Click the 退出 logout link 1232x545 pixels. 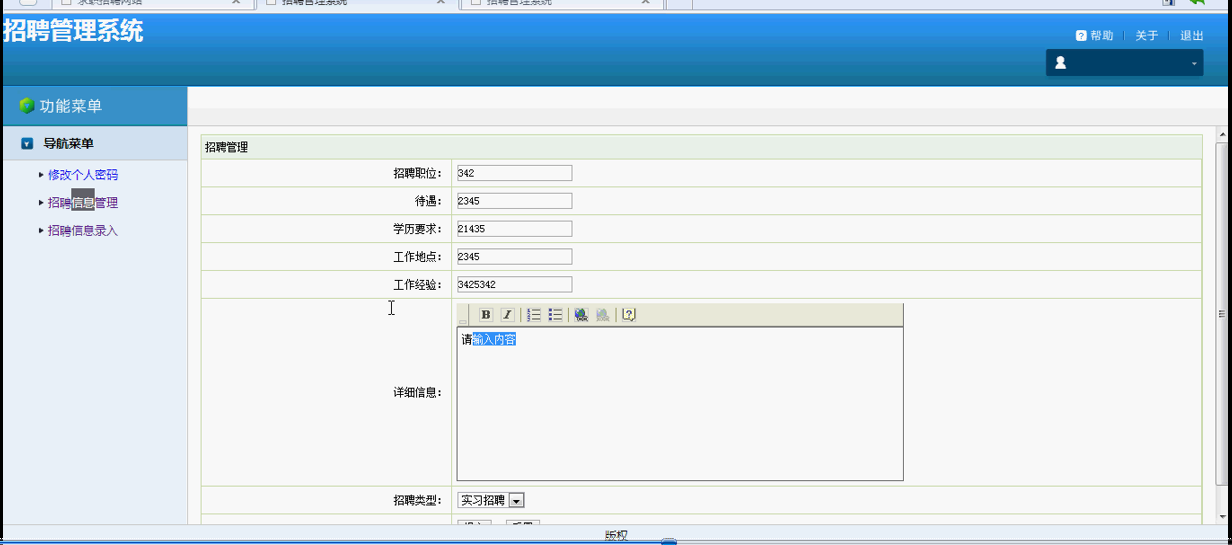point(1192,36)
